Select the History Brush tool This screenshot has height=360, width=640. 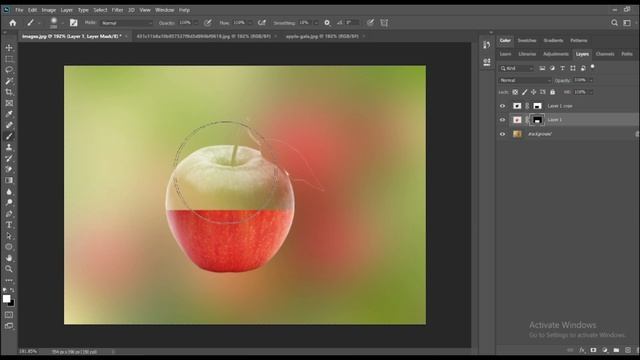[9, 158]
